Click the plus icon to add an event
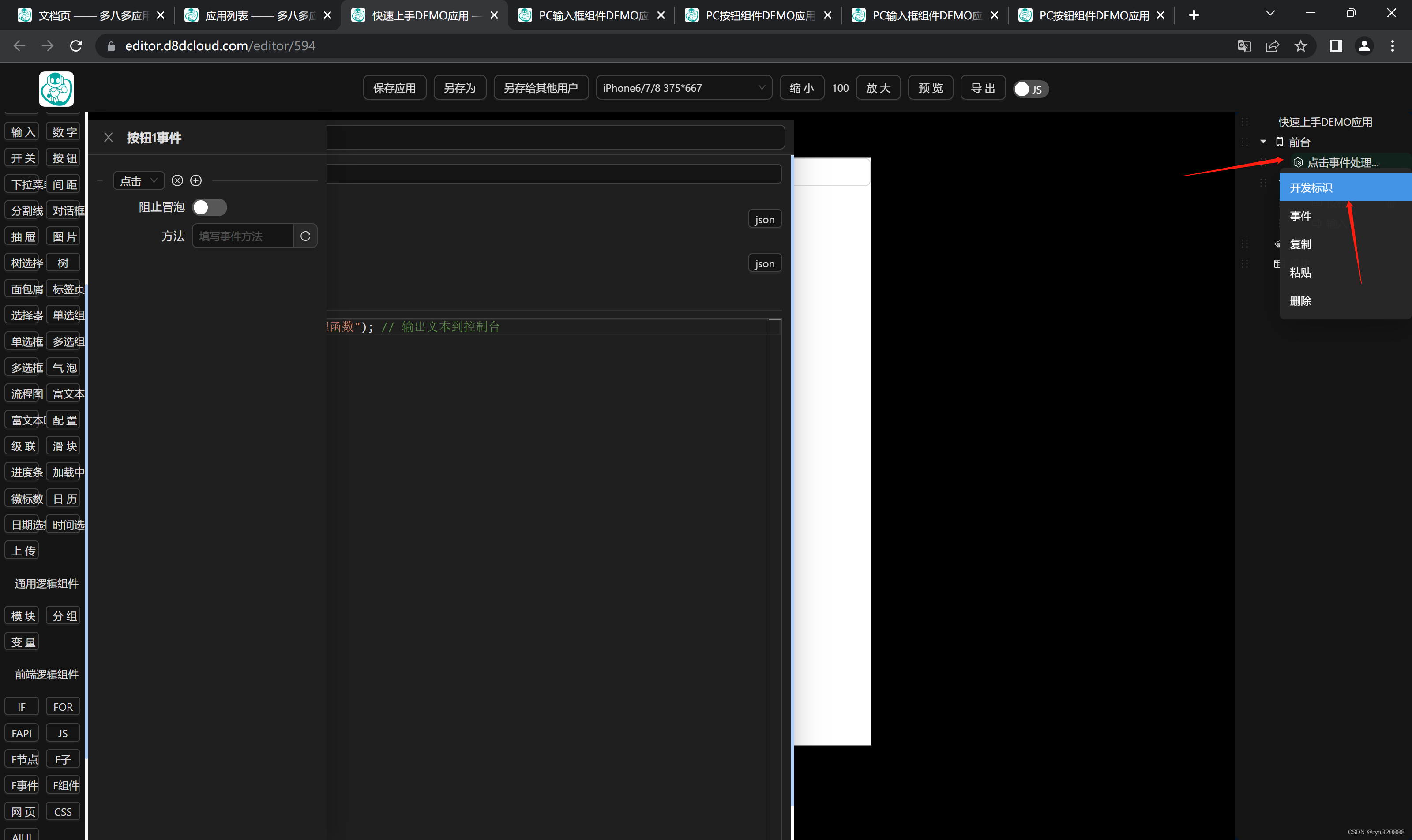The width and height of the screenshot is (1412, 840). coord(196,180)
